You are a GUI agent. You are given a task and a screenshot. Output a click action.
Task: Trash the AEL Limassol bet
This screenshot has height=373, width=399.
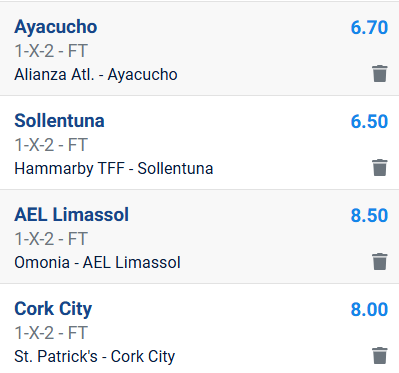coord(380,262)
